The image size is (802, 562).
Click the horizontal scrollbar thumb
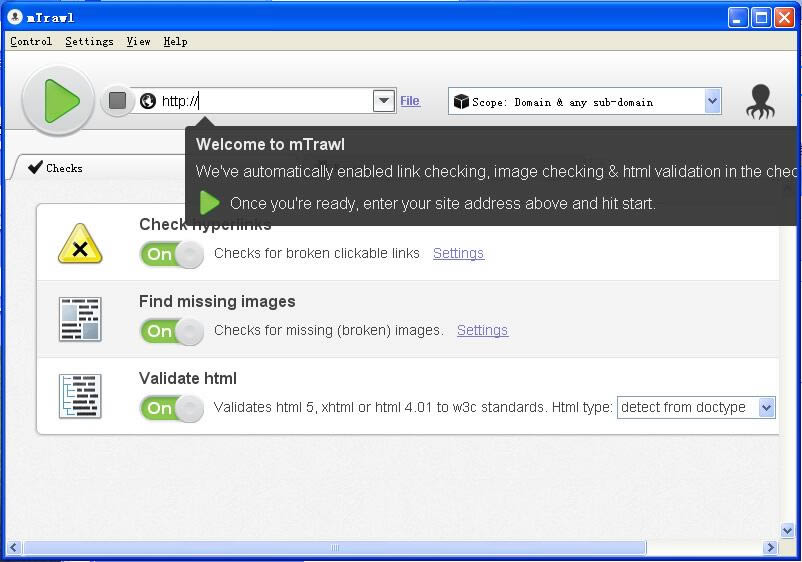(x=335, y=548)
